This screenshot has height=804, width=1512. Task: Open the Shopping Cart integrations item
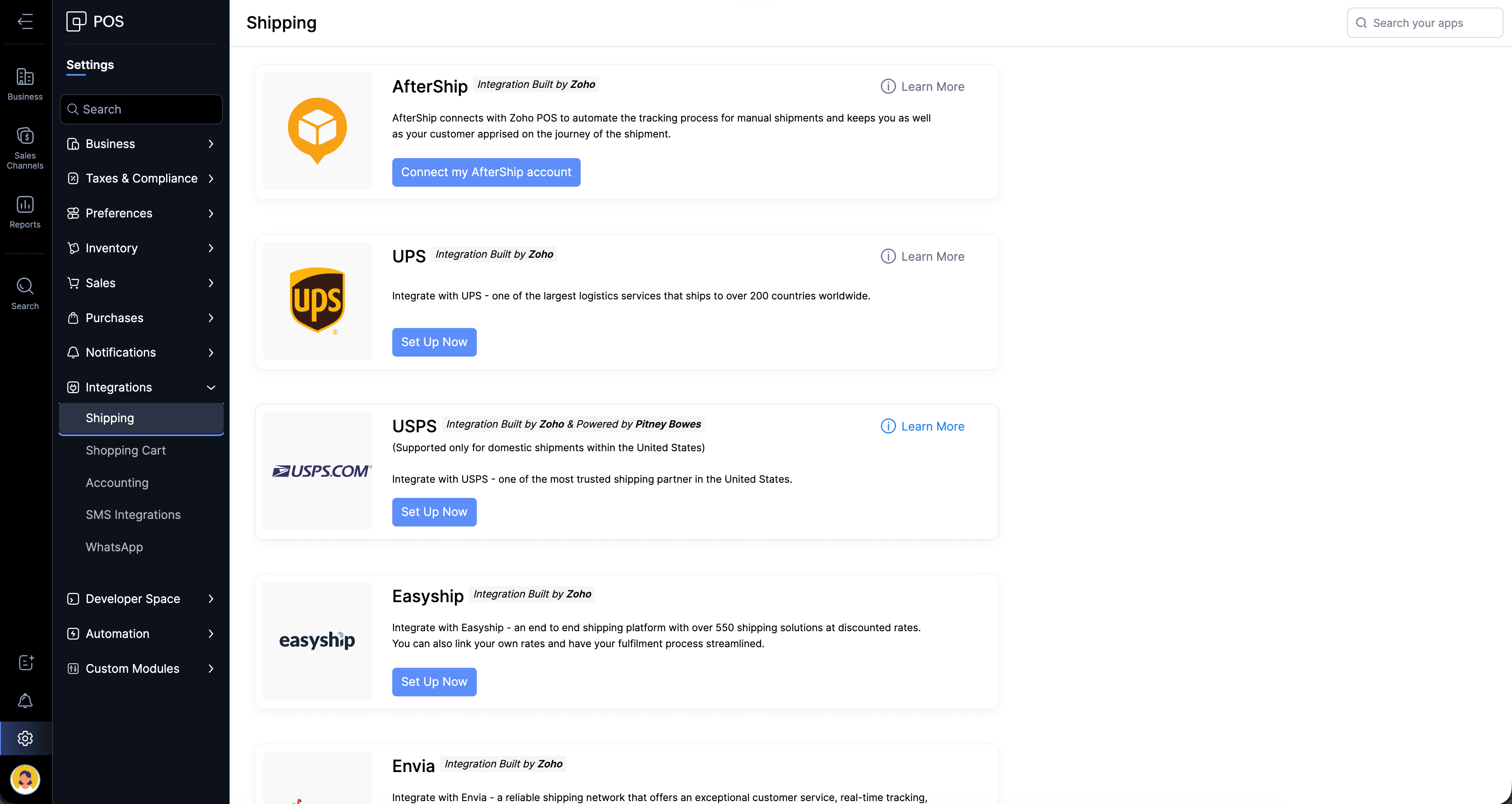tap(126, 450)
